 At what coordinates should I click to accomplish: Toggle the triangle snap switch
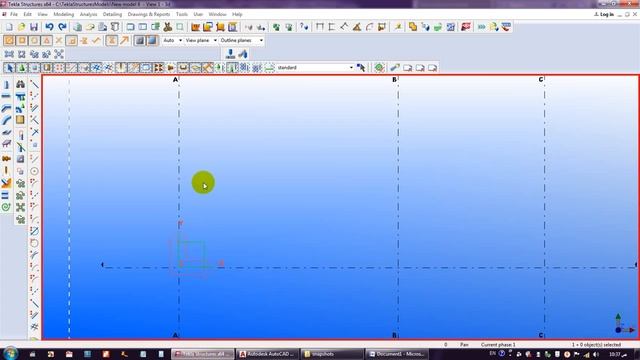pos(47,40)
